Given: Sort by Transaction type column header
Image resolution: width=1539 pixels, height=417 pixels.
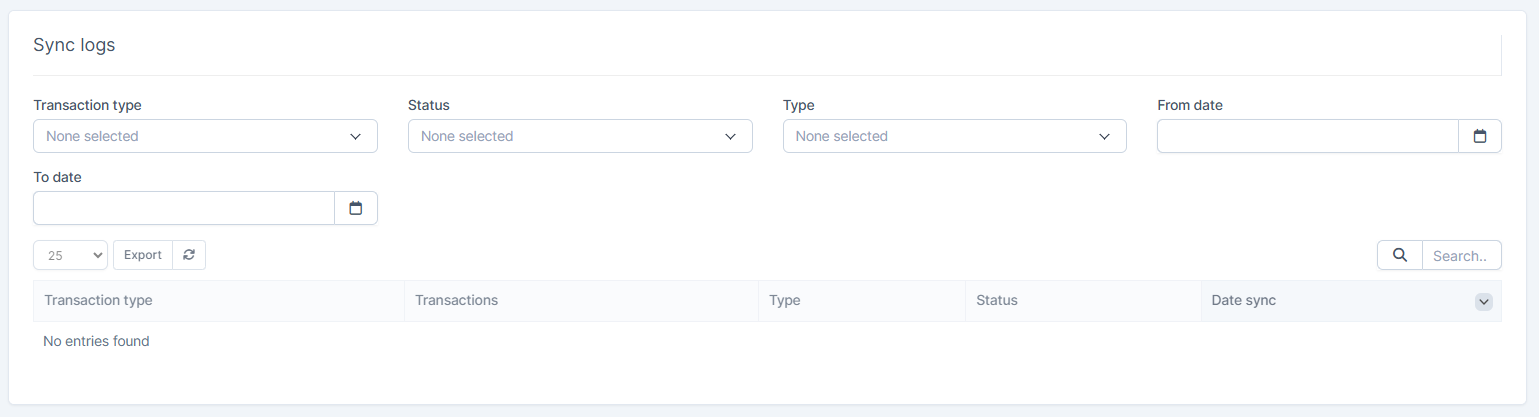Looking at the screenshot, I should 98,300.
